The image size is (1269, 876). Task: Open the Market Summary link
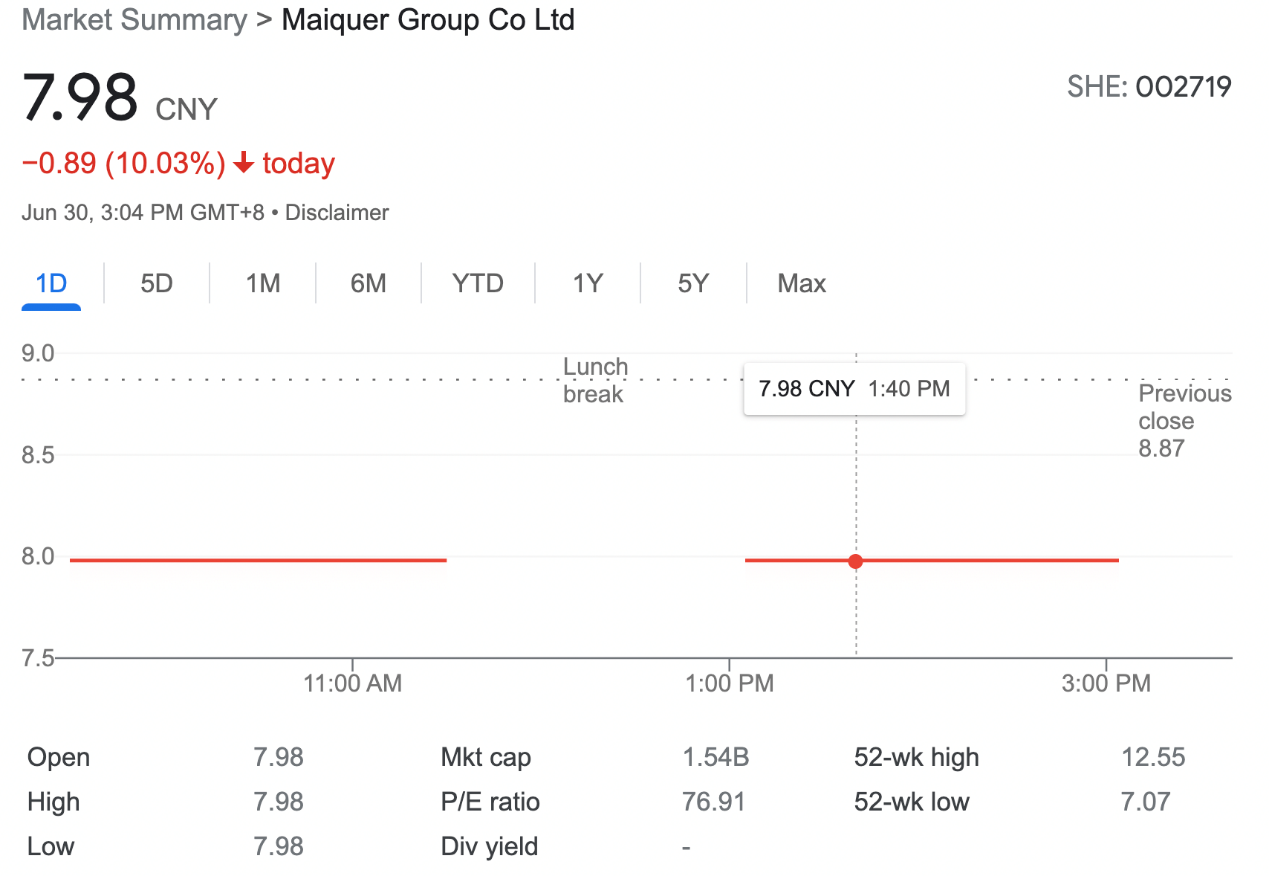134,20
